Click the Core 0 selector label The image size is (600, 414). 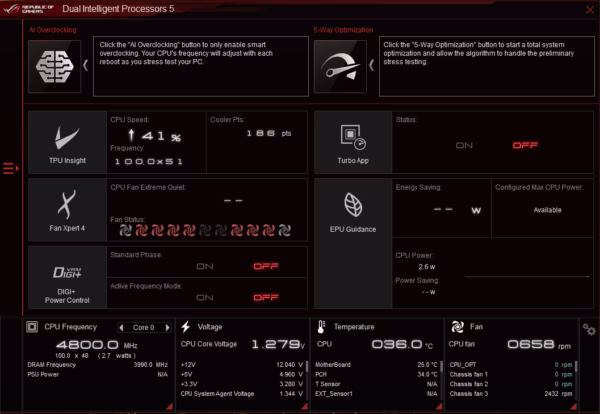coord(143,328)
